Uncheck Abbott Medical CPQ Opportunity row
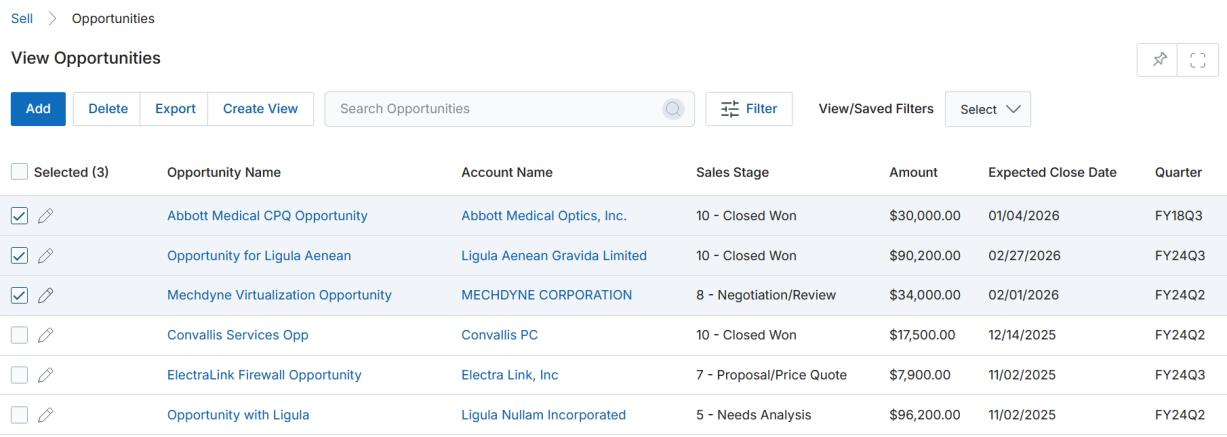This screenshot has width=1227, height=437. (x=19, y=215)
